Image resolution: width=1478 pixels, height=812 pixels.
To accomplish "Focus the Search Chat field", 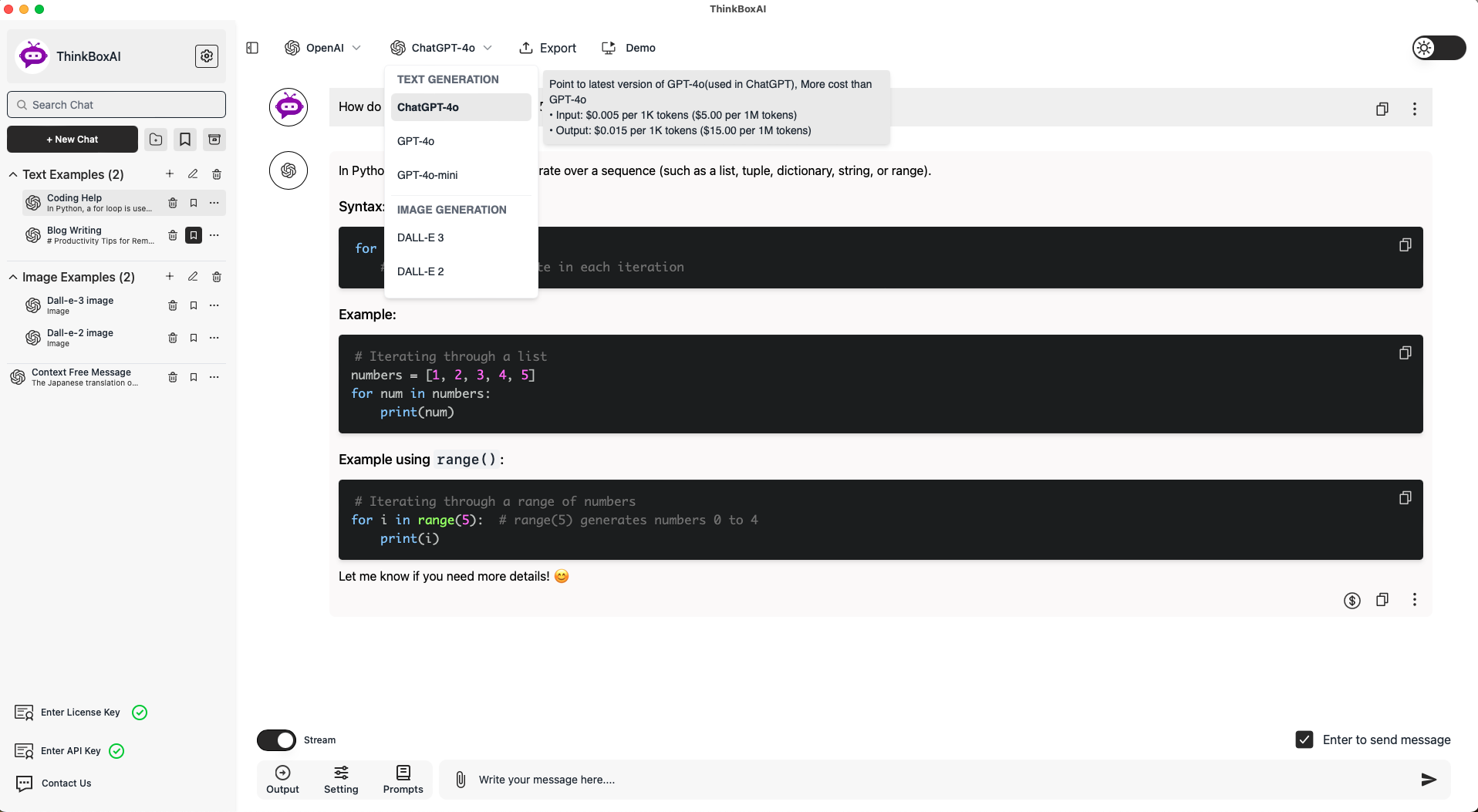I will coord(116,105).
